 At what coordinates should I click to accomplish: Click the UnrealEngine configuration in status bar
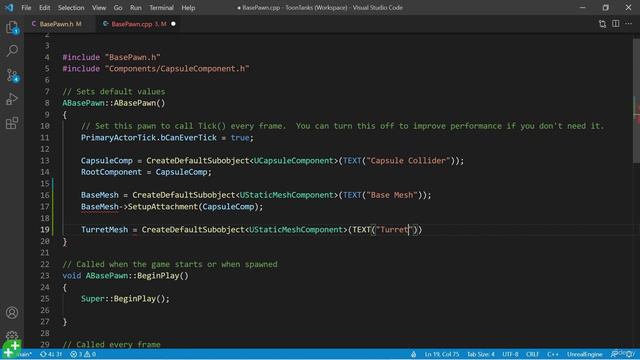(584, 354)
